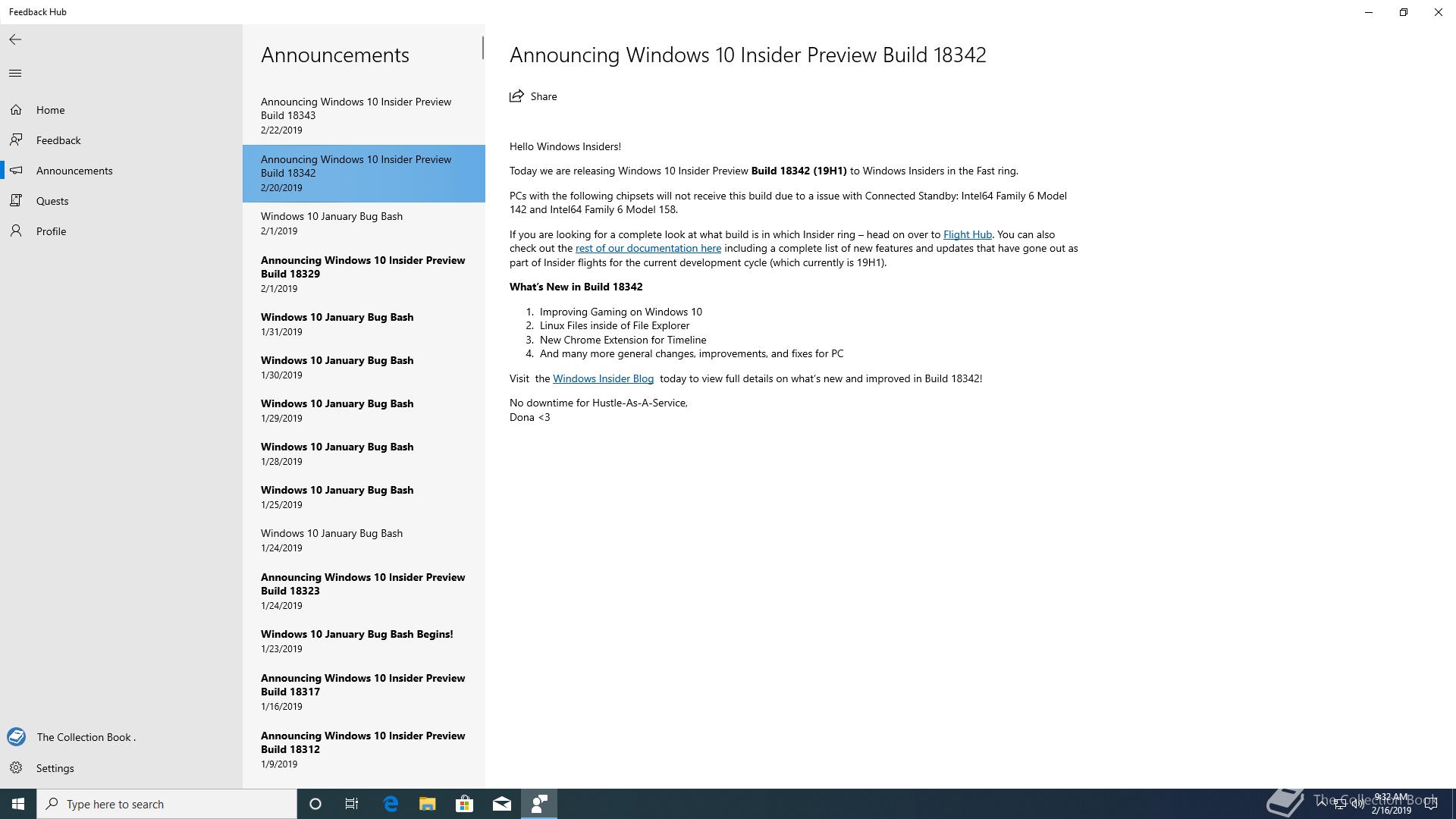
Task: Open Bug Bash announcement dated 1/29/2019
Action: point(364,410)
